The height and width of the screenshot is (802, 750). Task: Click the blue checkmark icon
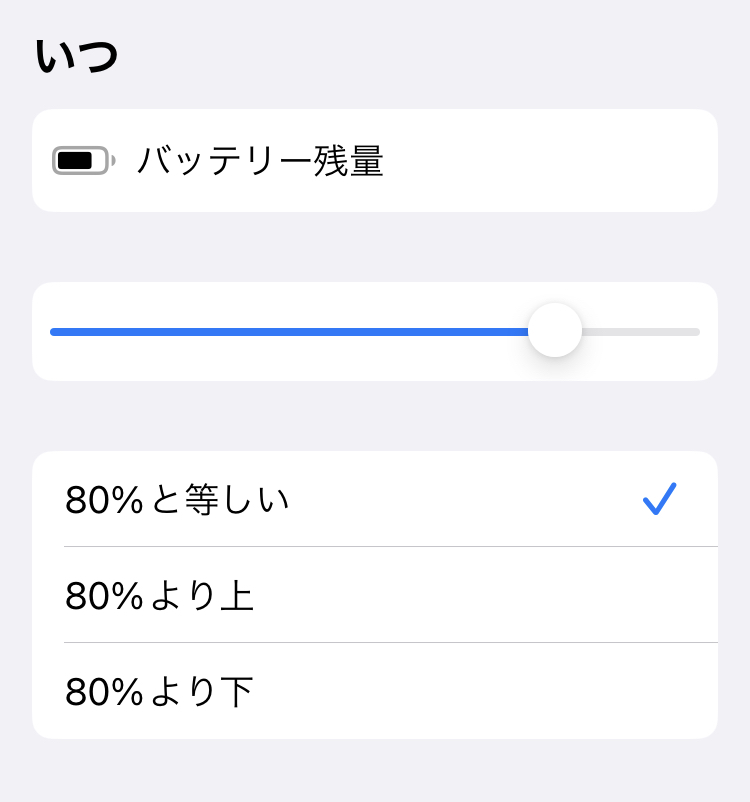[x=660, y=499]
